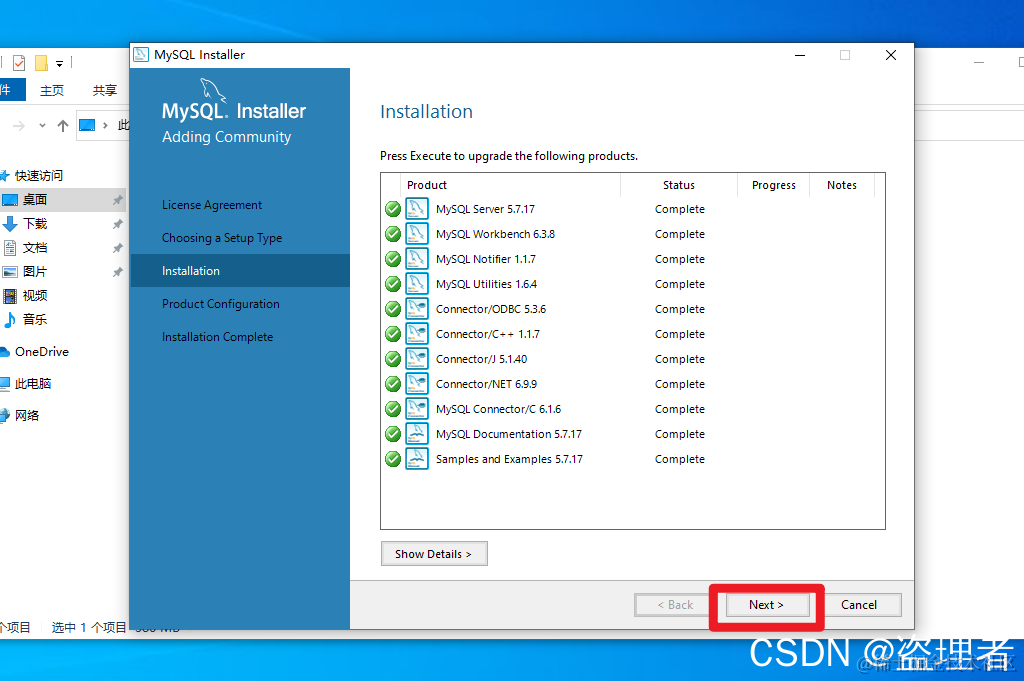The width and height of the screenshot is (1024, 681).
Task: Click the MySQL Notifier 1.1.7 product icon
Action: (x=417, y=259)
